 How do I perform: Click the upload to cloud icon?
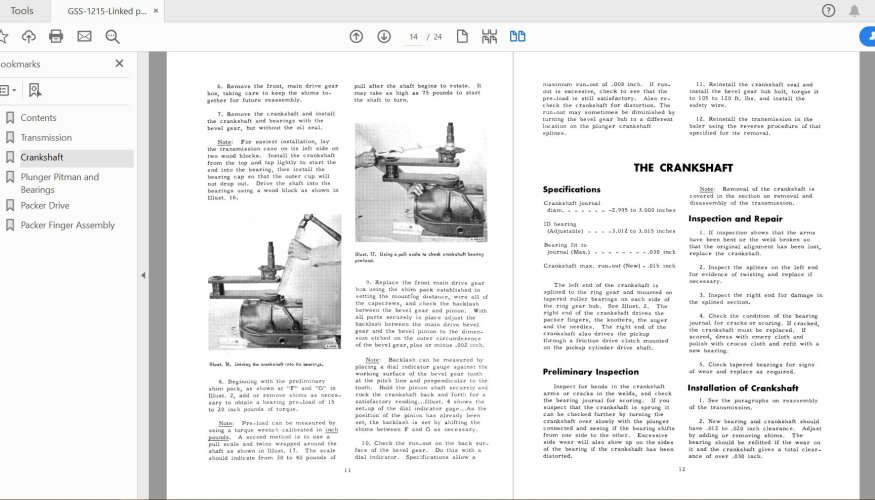coord(28,36)
